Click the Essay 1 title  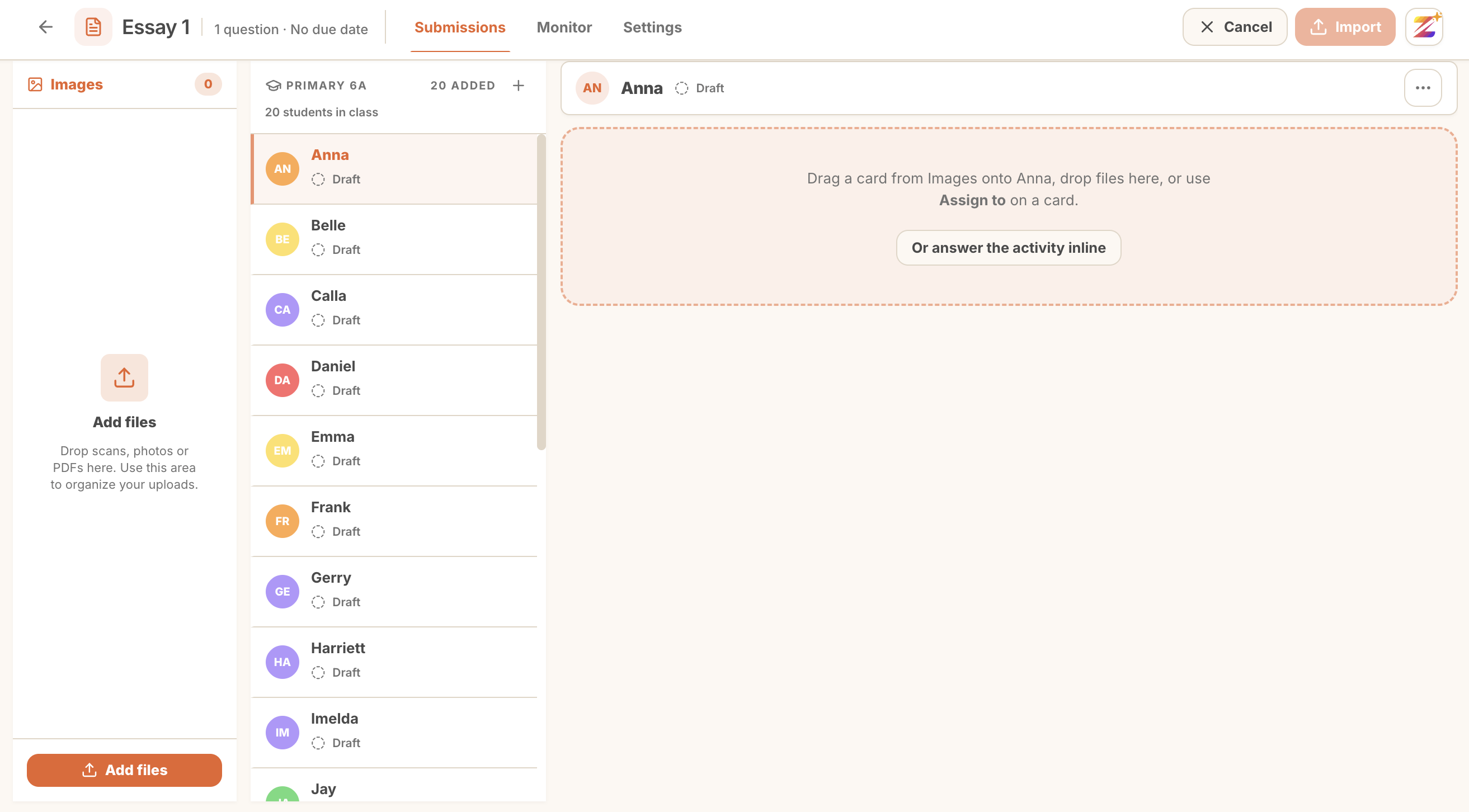[x=156, y=27]
